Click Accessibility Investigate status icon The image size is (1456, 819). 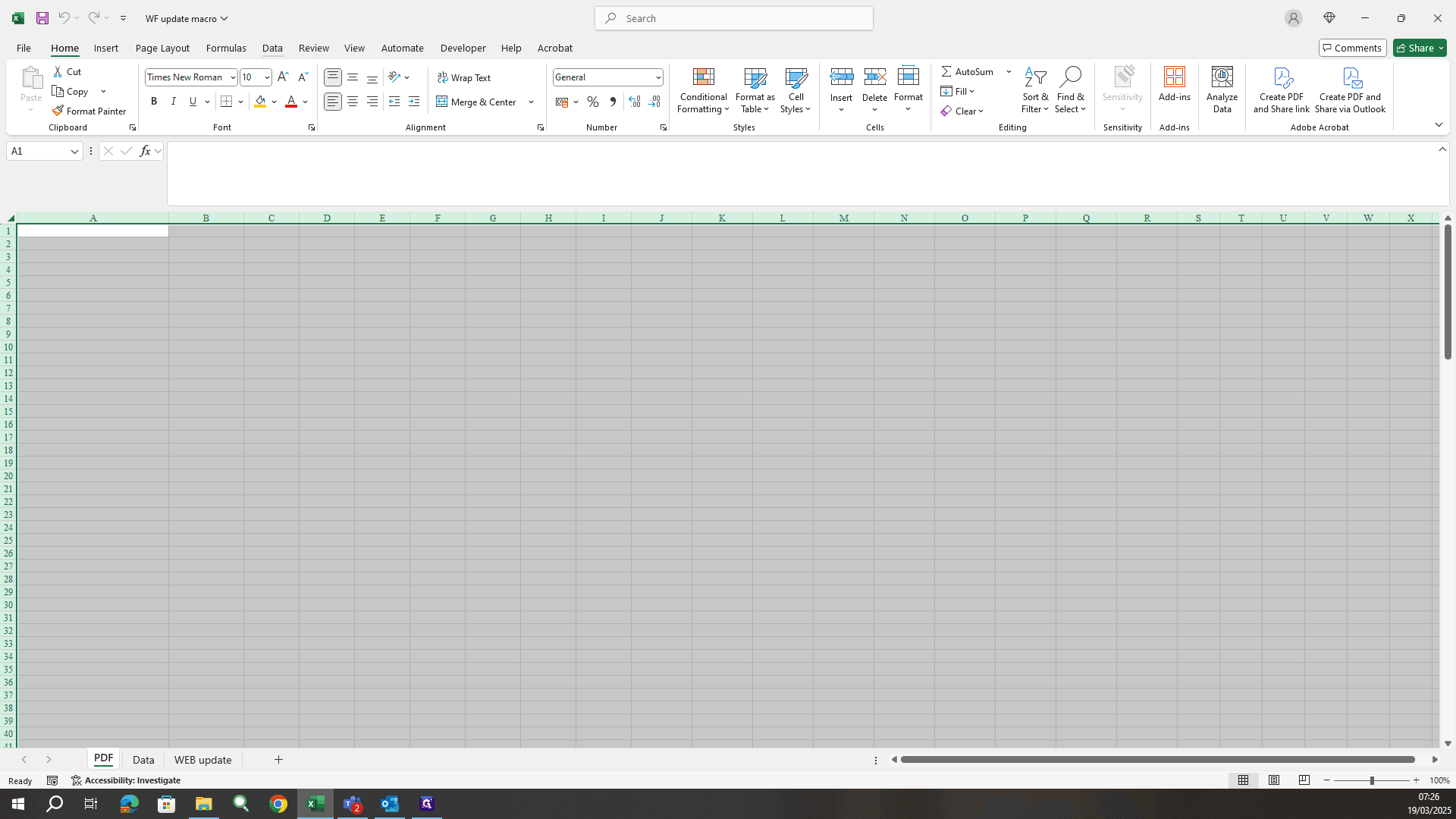click(x=76, y=780)
